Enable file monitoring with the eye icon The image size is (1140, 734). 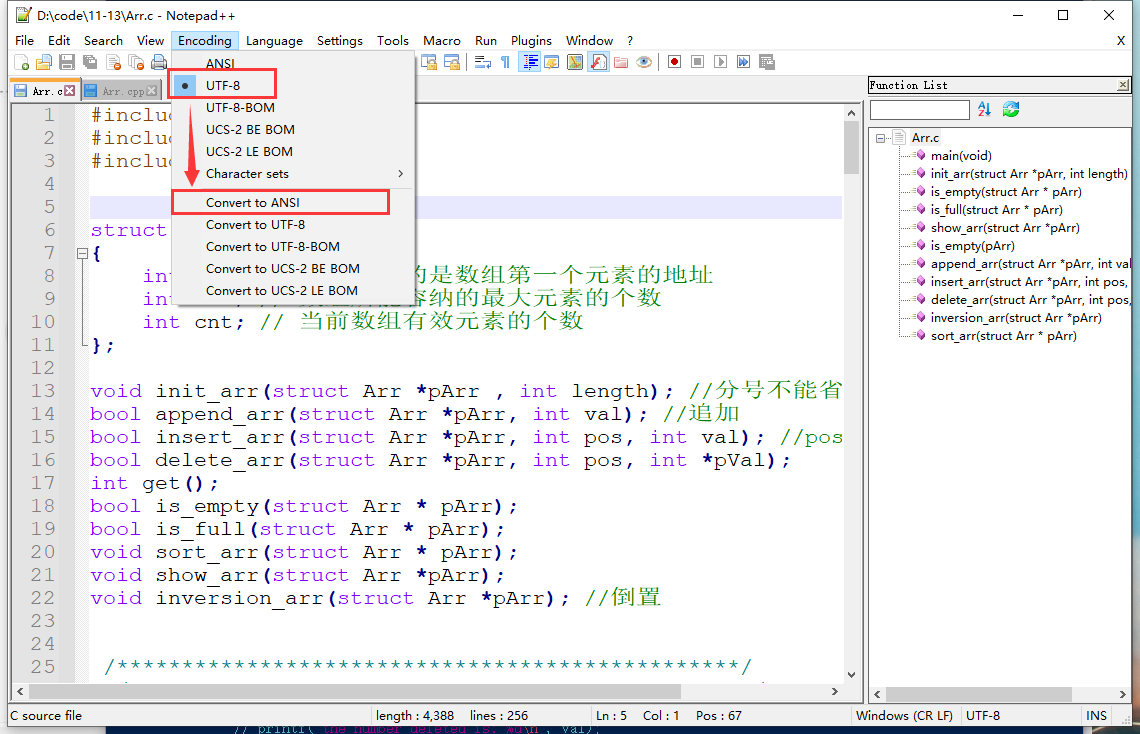point(645,61)
